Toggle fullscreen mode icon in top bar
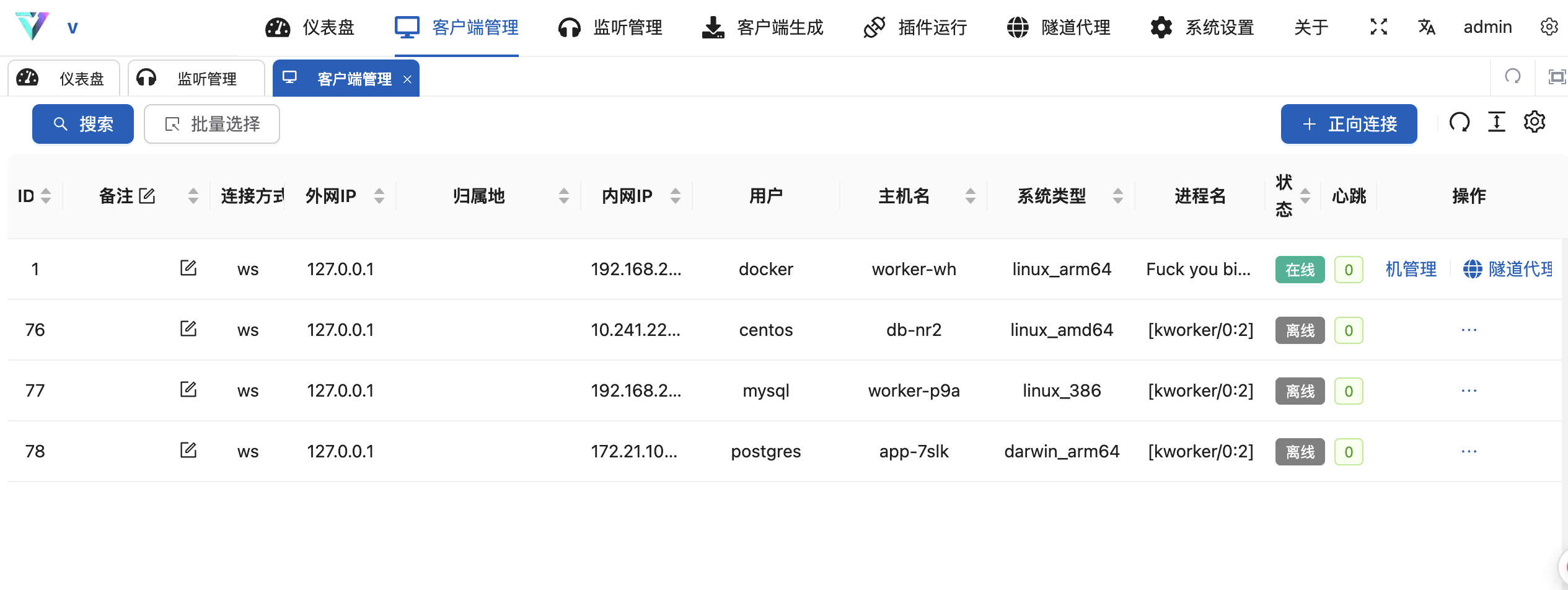This screenshot has width=1568, height=590. [x=1378, y=27]
